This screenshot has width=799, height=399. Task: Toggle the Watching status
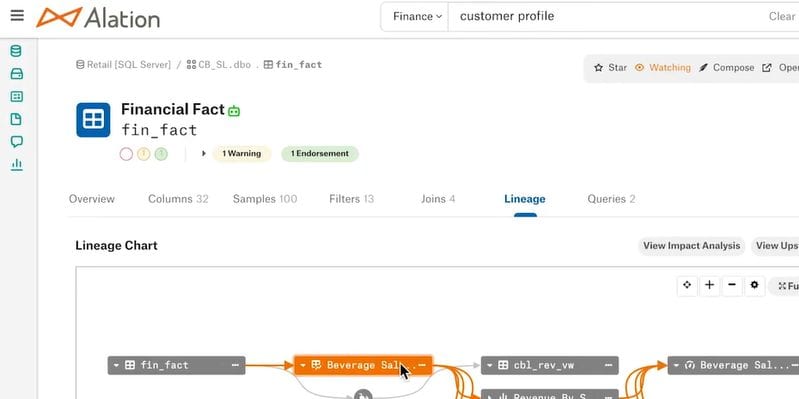pos(663,68)
